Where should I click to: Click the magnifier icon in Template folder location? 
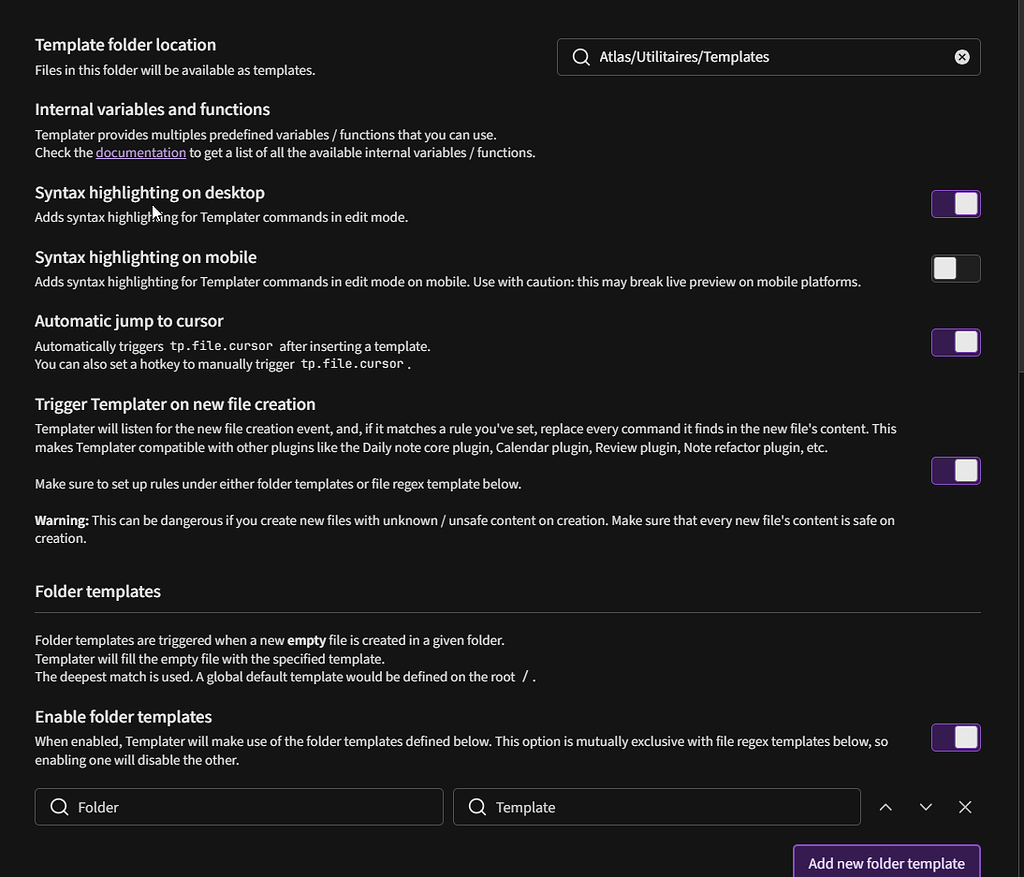coord(580,57)
